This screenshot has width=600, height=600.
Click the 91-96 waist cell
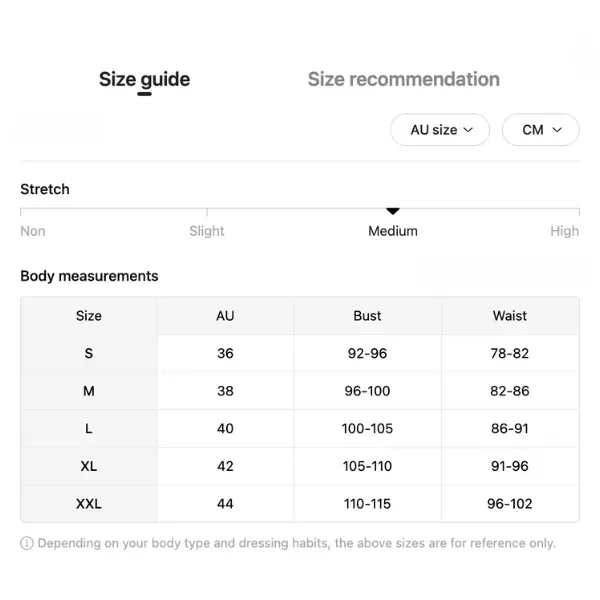510,466
